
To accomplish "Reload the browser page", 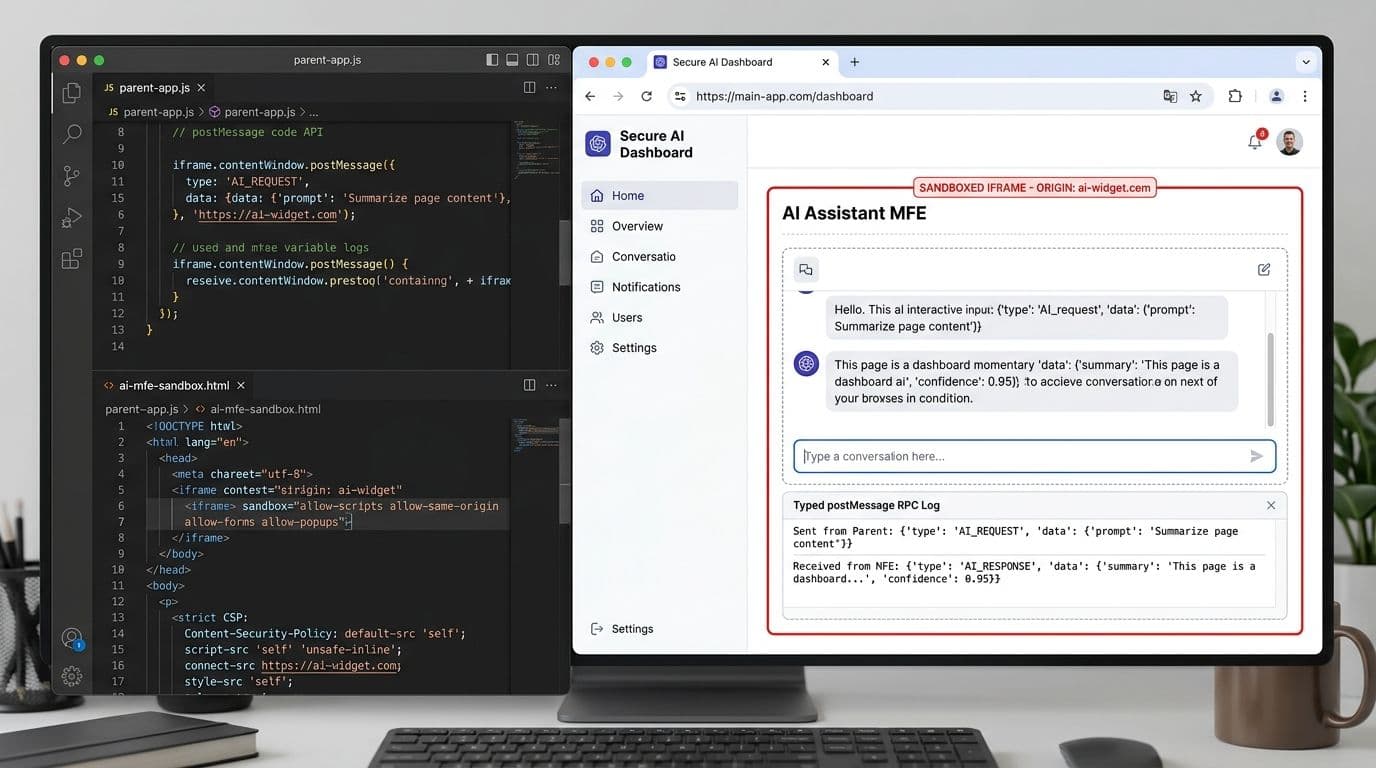I will tap(646, 96).
